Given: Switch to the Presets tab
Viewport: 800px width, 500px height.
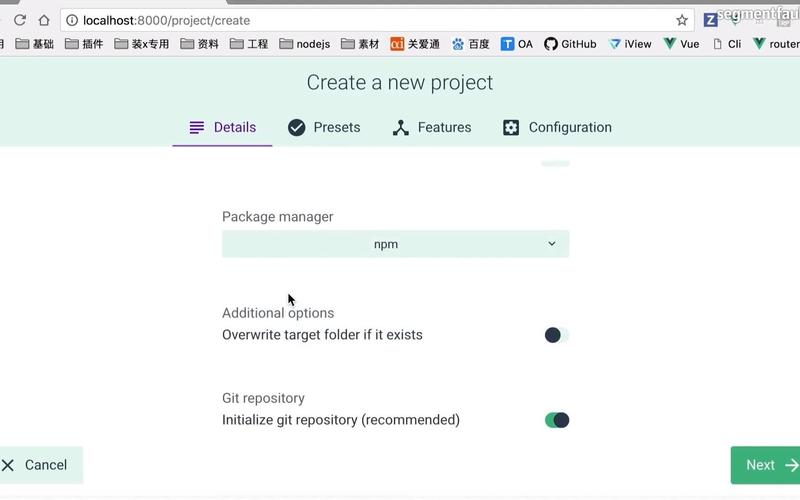Looking at the screenshot, I should coord(324,127).
